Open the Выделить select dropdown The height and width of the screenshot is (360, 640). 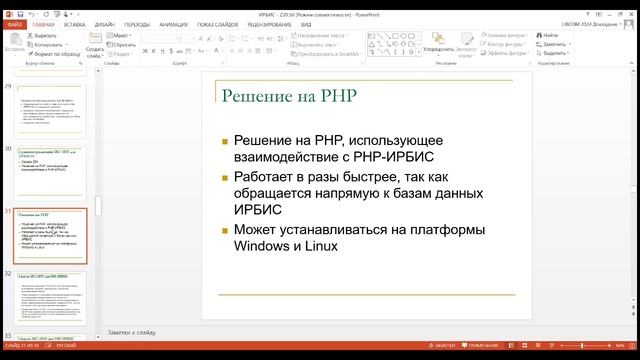pyautogui.click(x=553, y=53)
